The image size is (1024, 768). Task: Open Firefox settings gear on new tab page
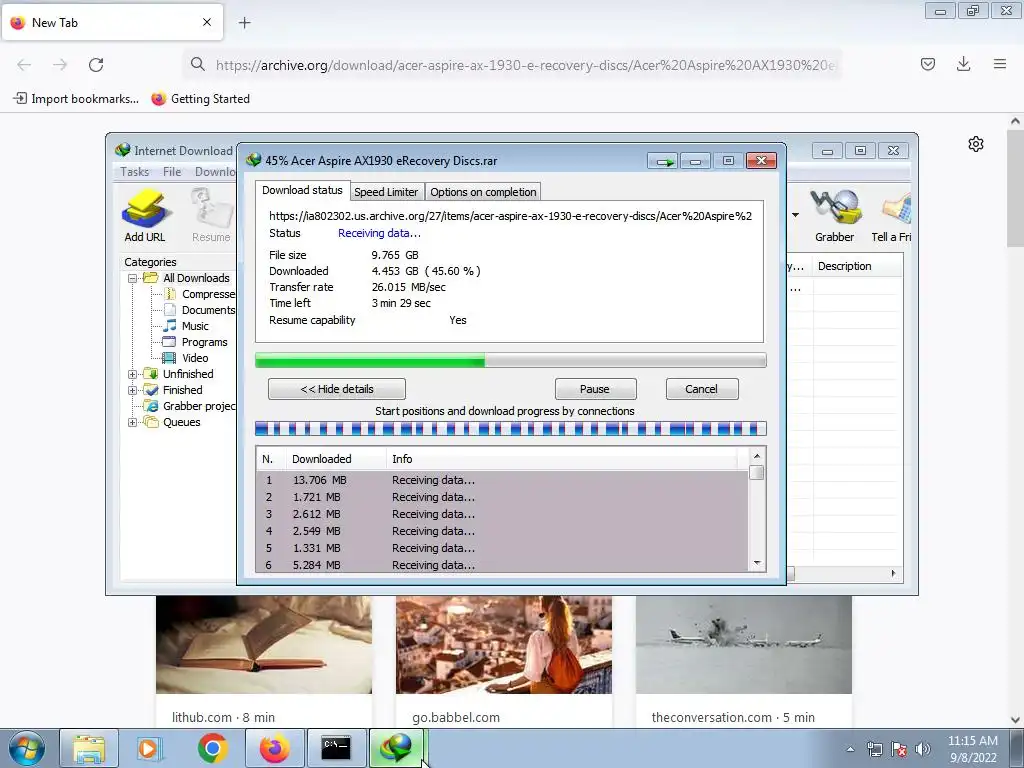(x=976, y=144)
